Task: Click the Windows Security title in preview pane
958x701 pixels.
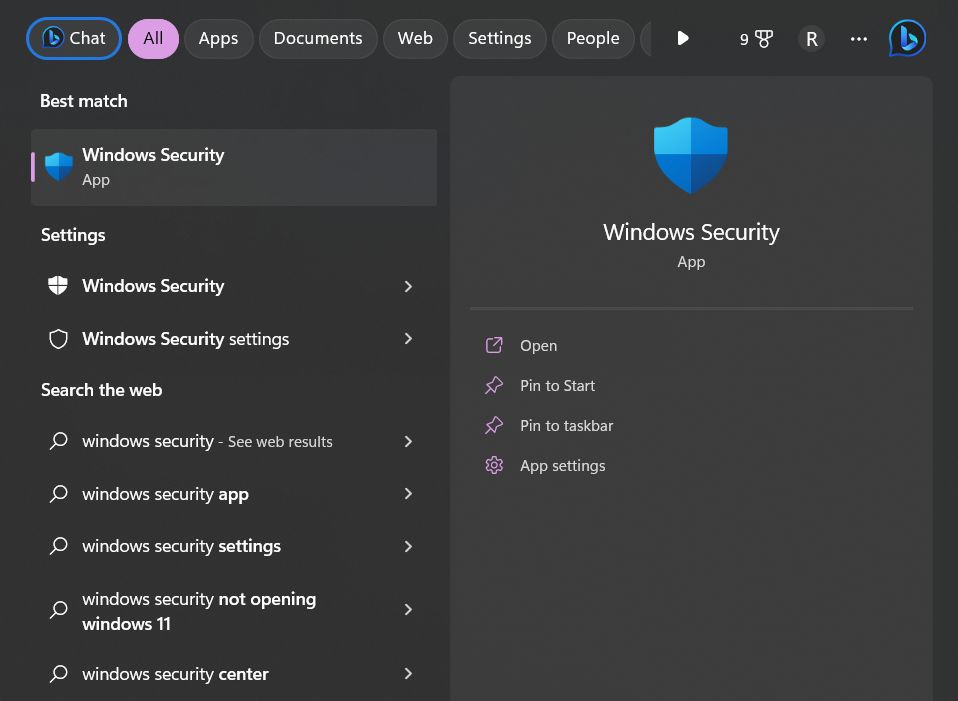Action: click(x=691, y=232)
